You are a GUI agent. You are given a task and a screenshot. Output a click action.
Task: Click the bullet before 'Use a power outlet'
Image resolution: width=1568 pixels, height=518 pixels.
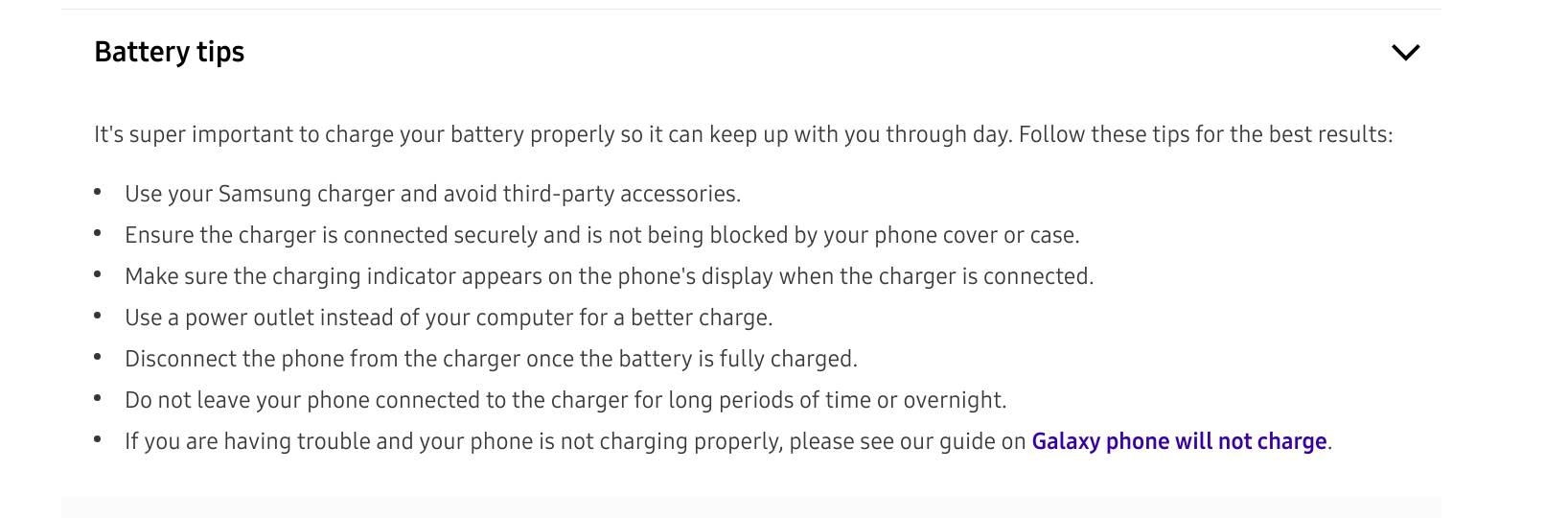pyautogui.click(x=98, y=317)
